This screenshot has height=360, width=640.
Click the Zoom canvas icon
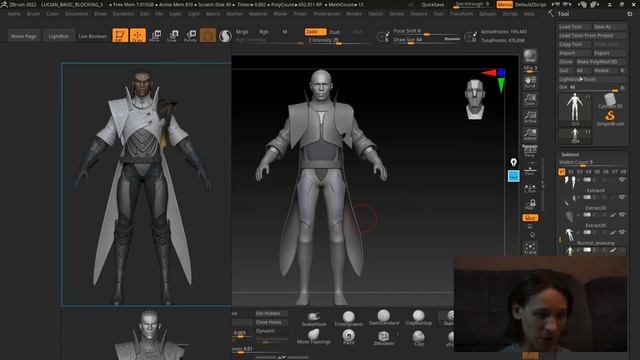pos(530,99)
